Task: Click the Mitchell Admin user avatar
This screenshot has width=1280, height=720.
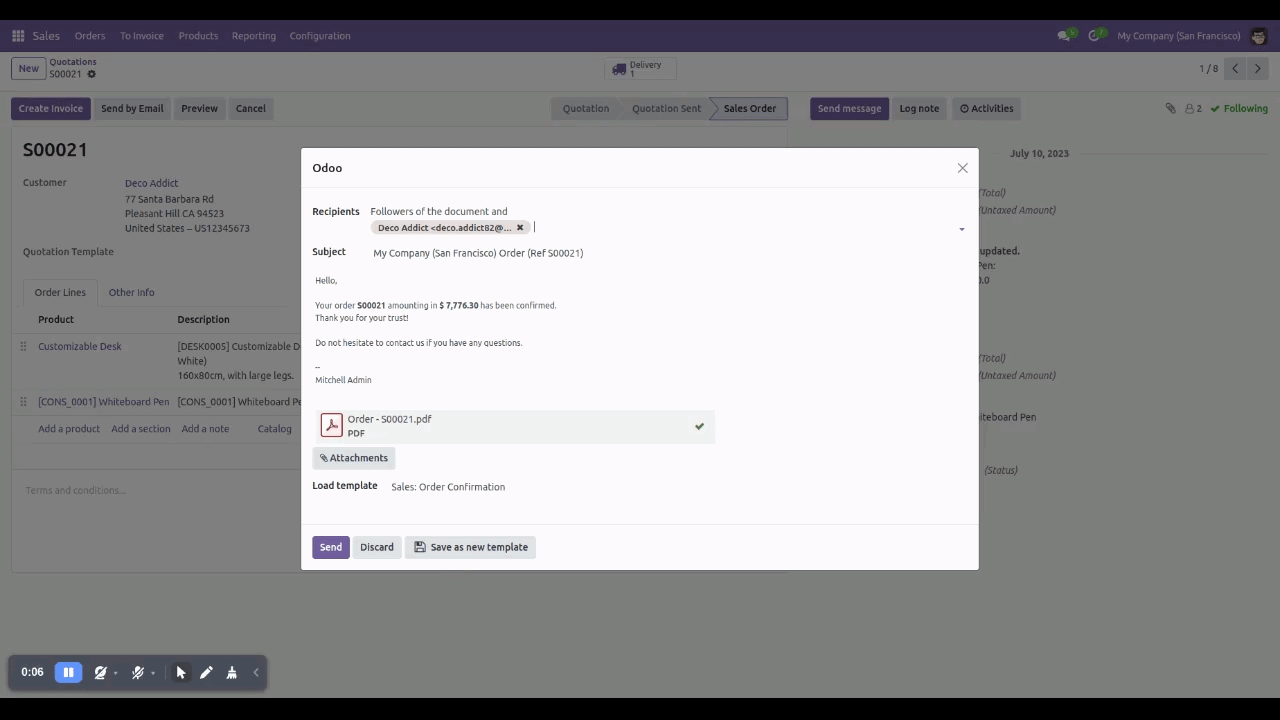Action: [1258, 36]
